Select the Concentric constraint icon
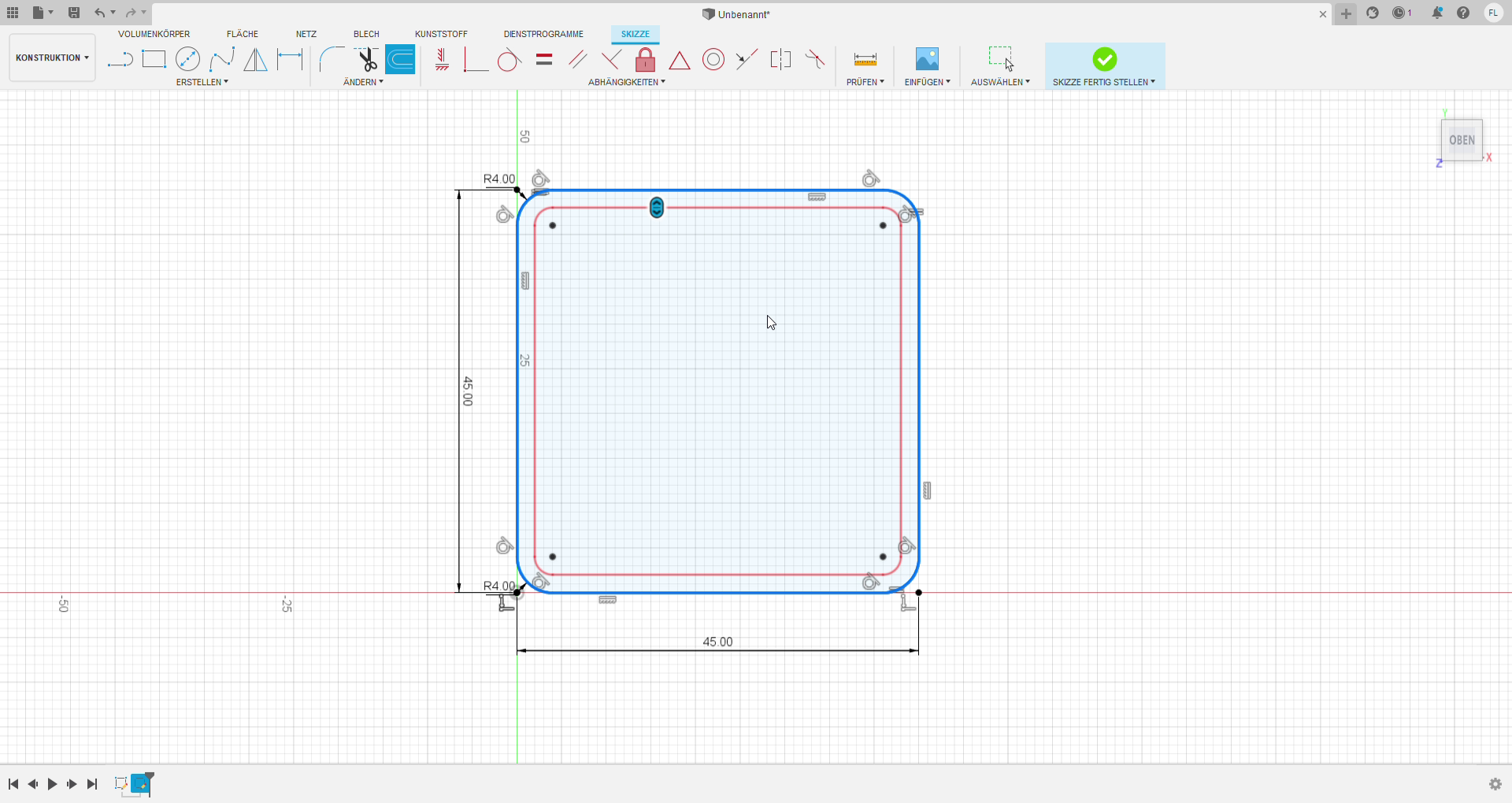This screenshot has height=803, width=1512. [x=713, y=60]
